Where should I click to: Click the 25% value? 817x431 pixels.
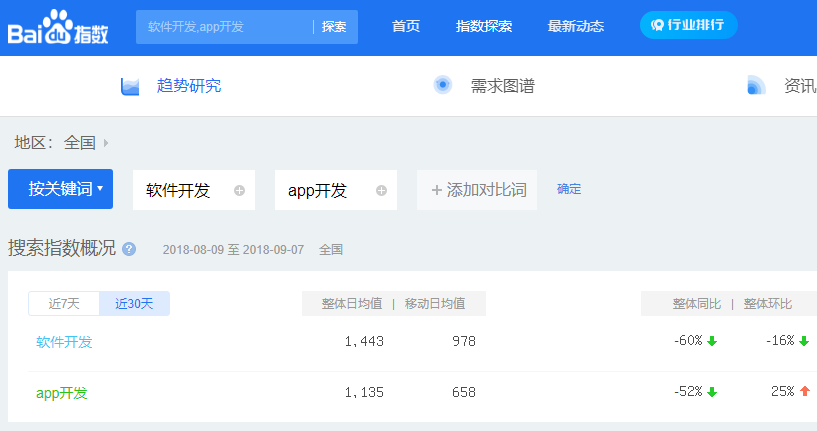click(783, 391)
